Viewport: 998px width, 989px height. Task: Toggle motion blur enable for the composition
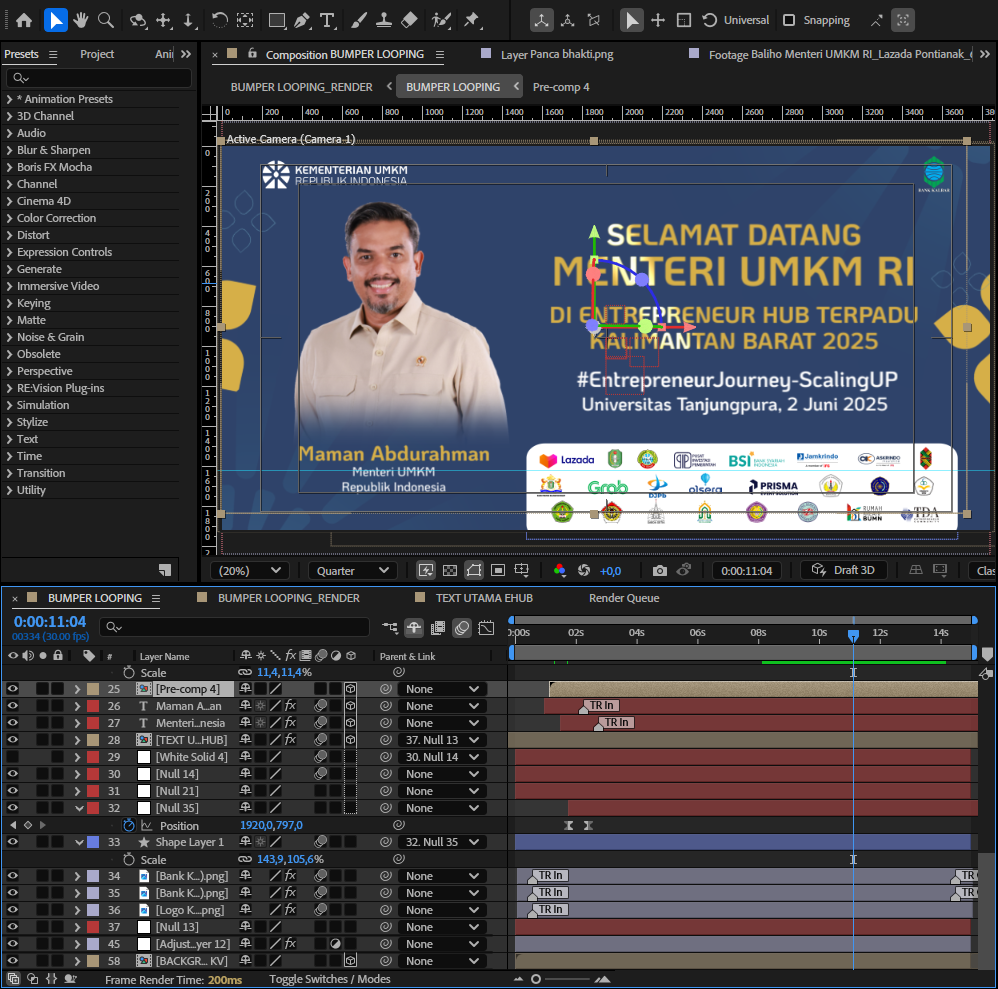pyautogui.click(x=462, y=628)
